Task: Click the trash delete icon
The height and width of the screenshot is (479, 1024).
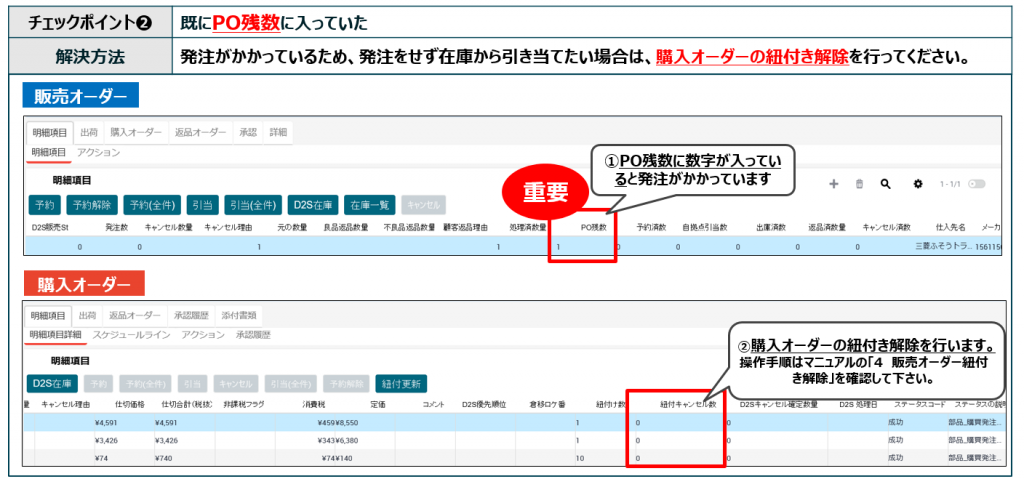Action: pos(859,185)
